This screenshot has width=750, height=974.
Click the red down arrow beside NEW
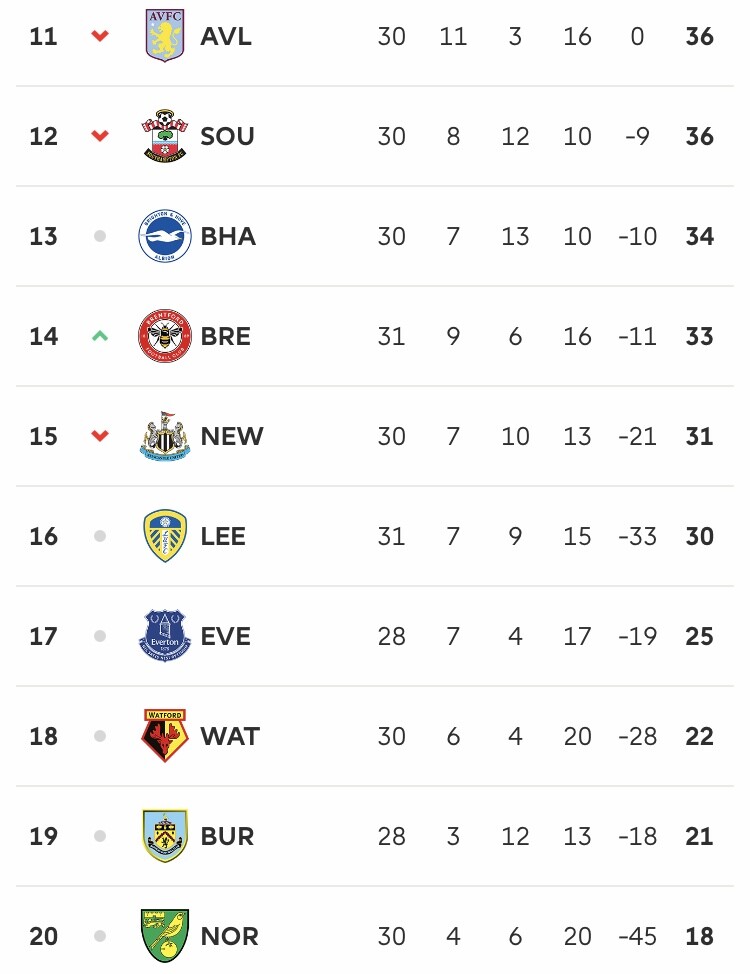(100, 436)
